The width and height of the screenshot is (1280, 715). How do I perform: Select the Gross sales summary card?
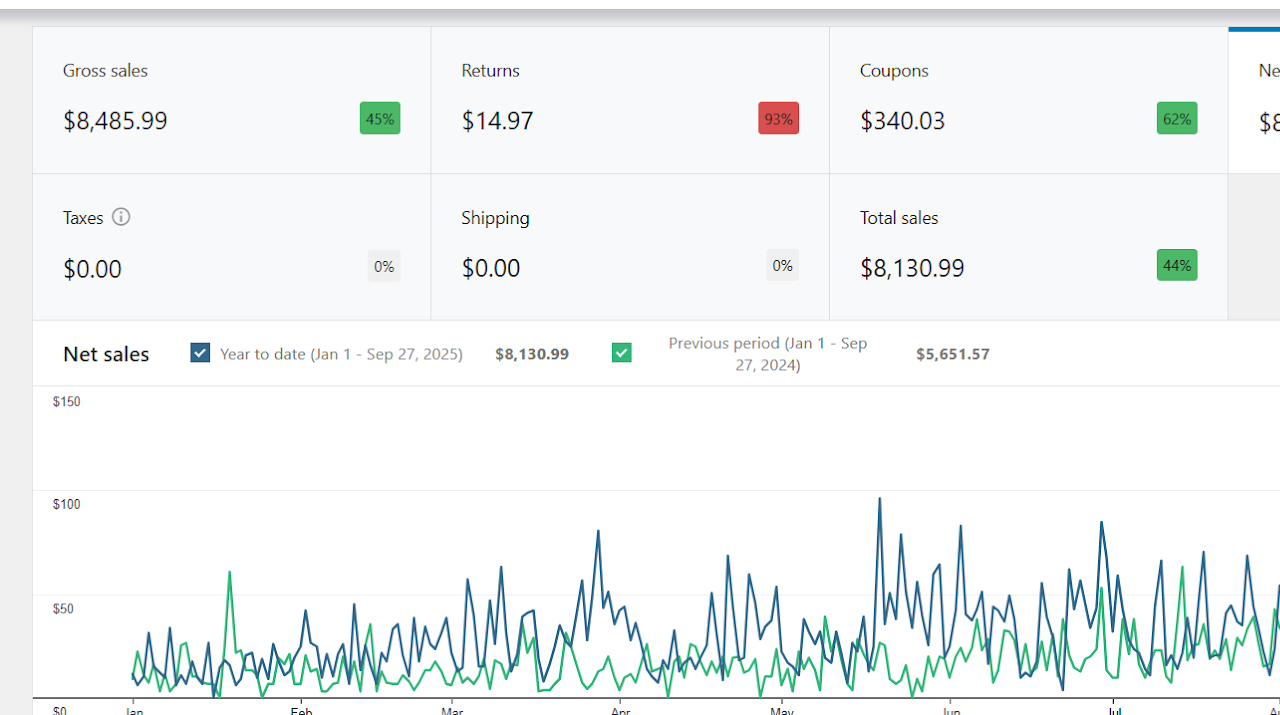[x=231, y=100]
